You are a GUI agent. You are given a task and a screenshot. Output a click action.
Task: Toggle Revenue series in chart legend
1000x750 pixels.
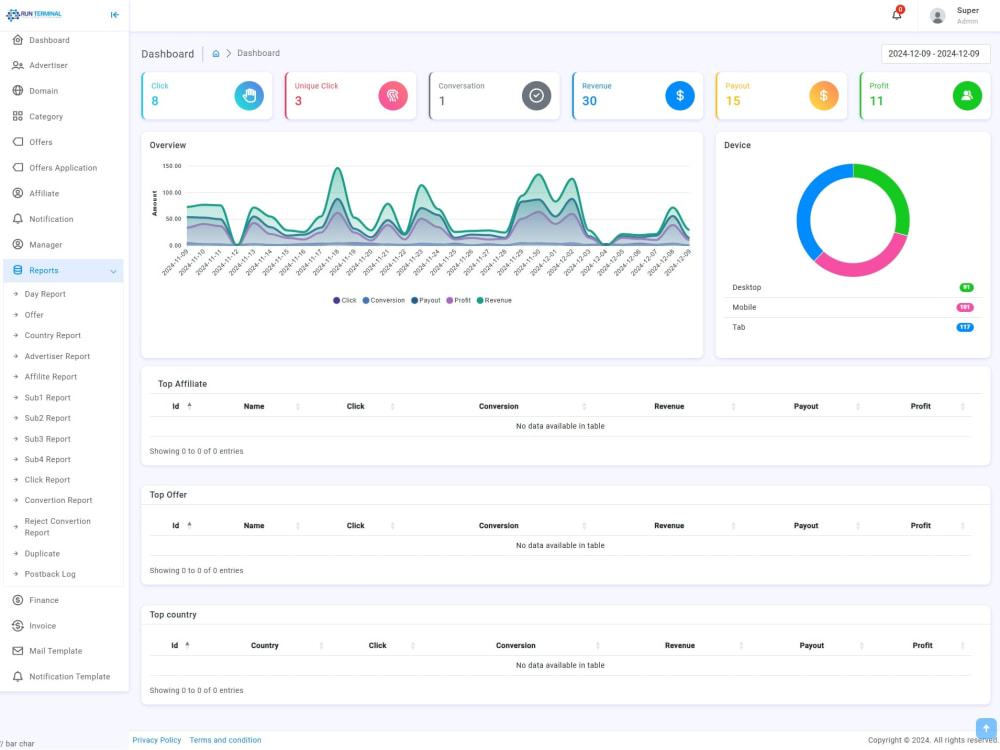point(494,300)
